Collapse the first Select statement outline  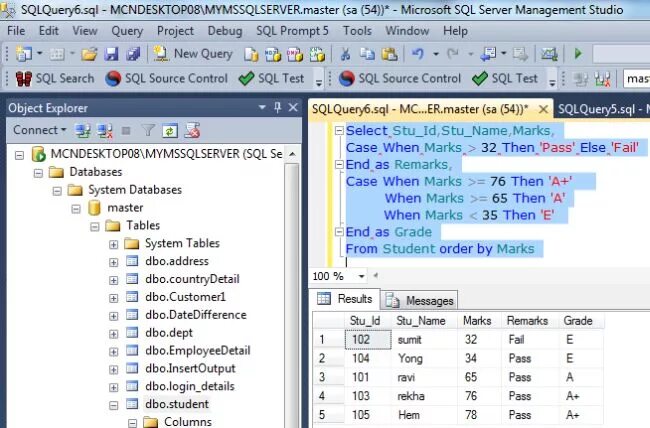click(x=339, y=131)
